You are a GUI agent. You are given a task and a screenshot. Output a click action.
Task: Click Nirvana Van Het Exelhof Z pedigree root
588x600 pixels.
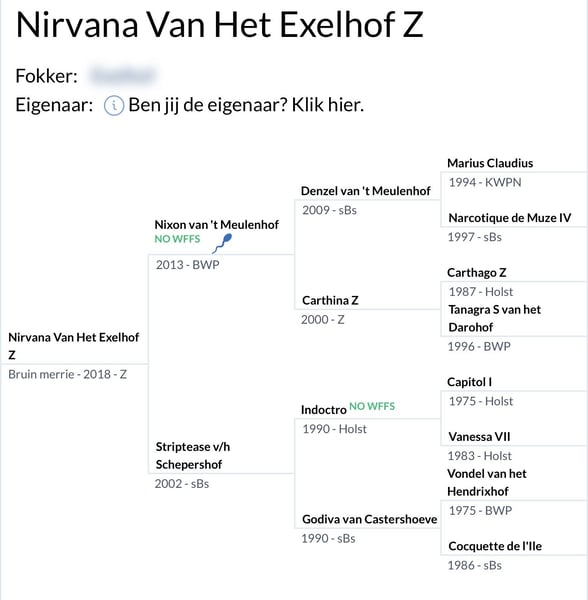pos(73,346)
